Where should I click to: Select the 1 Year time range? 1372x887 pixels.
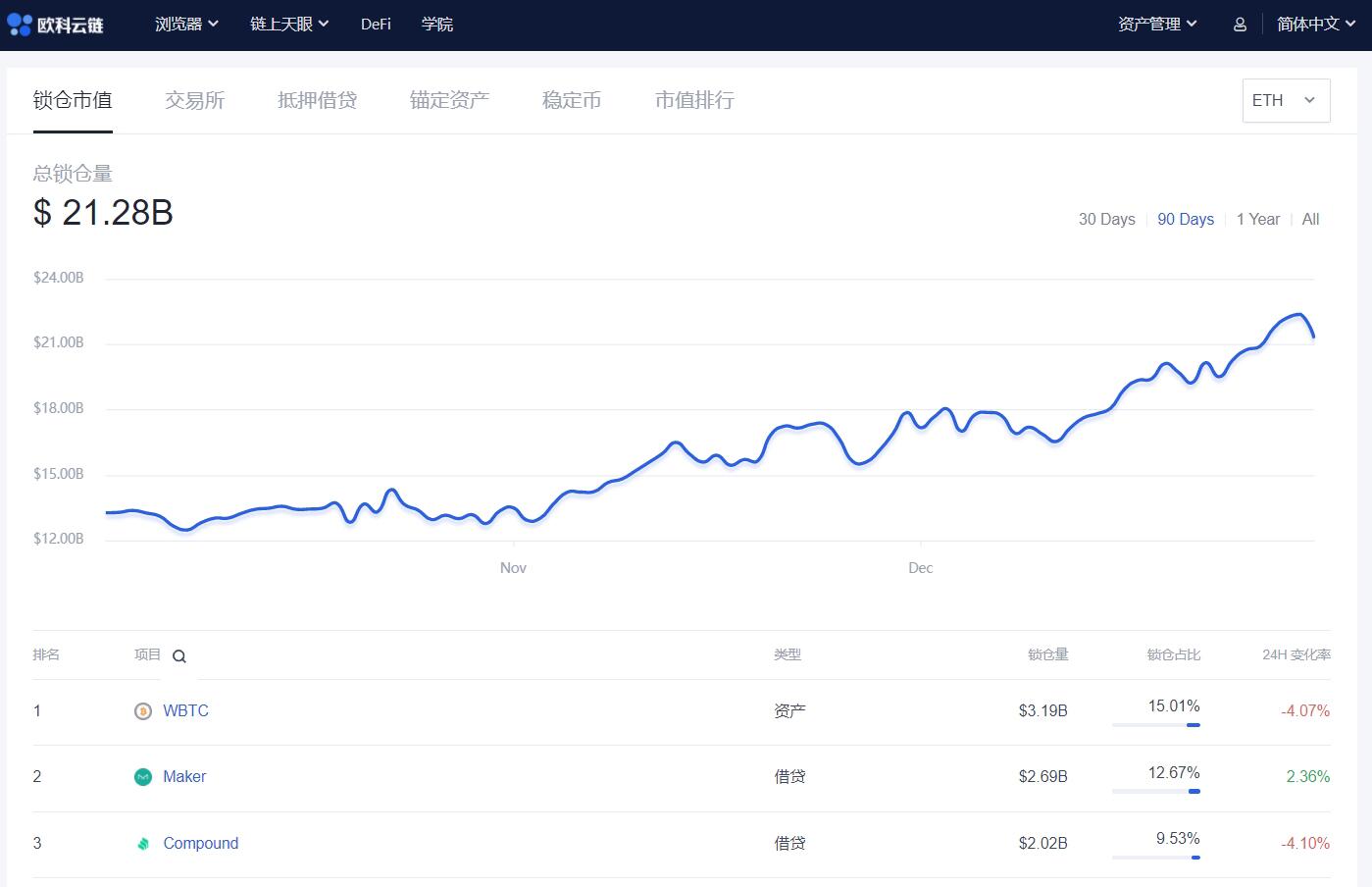click(x=1258, y=219)
